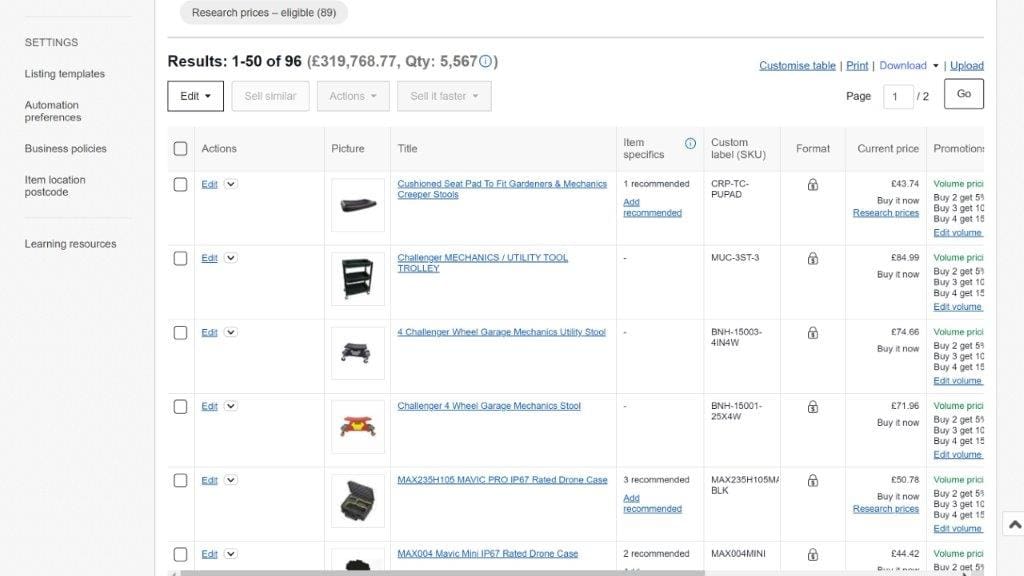
Task: Open Challenger 4 Wheel Garage Mechanics Stool listing
Action: point(489,406)
